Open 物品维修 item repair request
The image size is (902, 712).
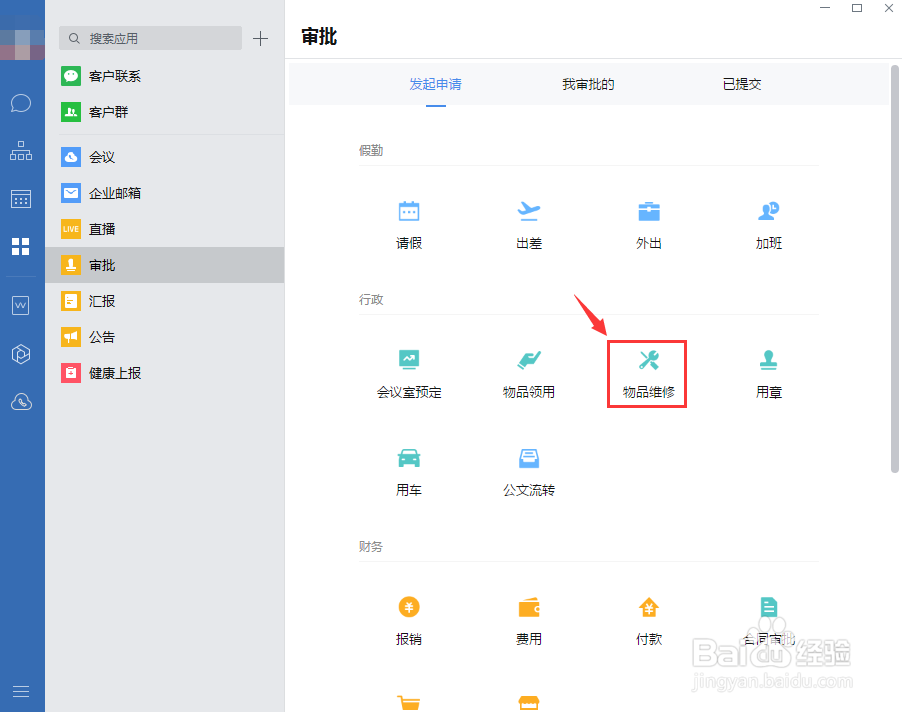(x=649, y=374)
